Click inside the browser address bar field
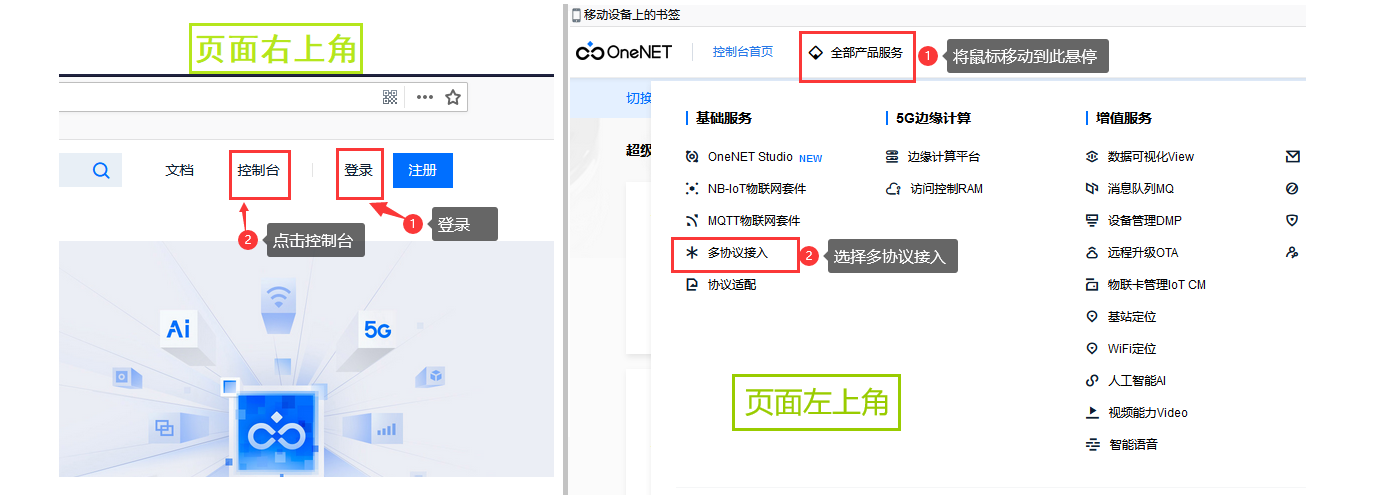Screen dimensions: 1392x495 click(215, 97)
